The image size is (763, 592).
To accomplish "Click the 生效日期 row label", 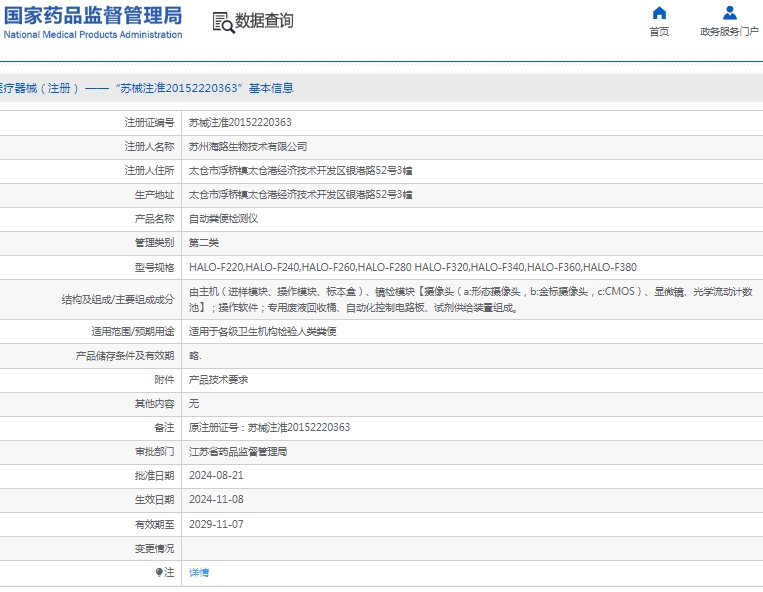I will [154, 500].
